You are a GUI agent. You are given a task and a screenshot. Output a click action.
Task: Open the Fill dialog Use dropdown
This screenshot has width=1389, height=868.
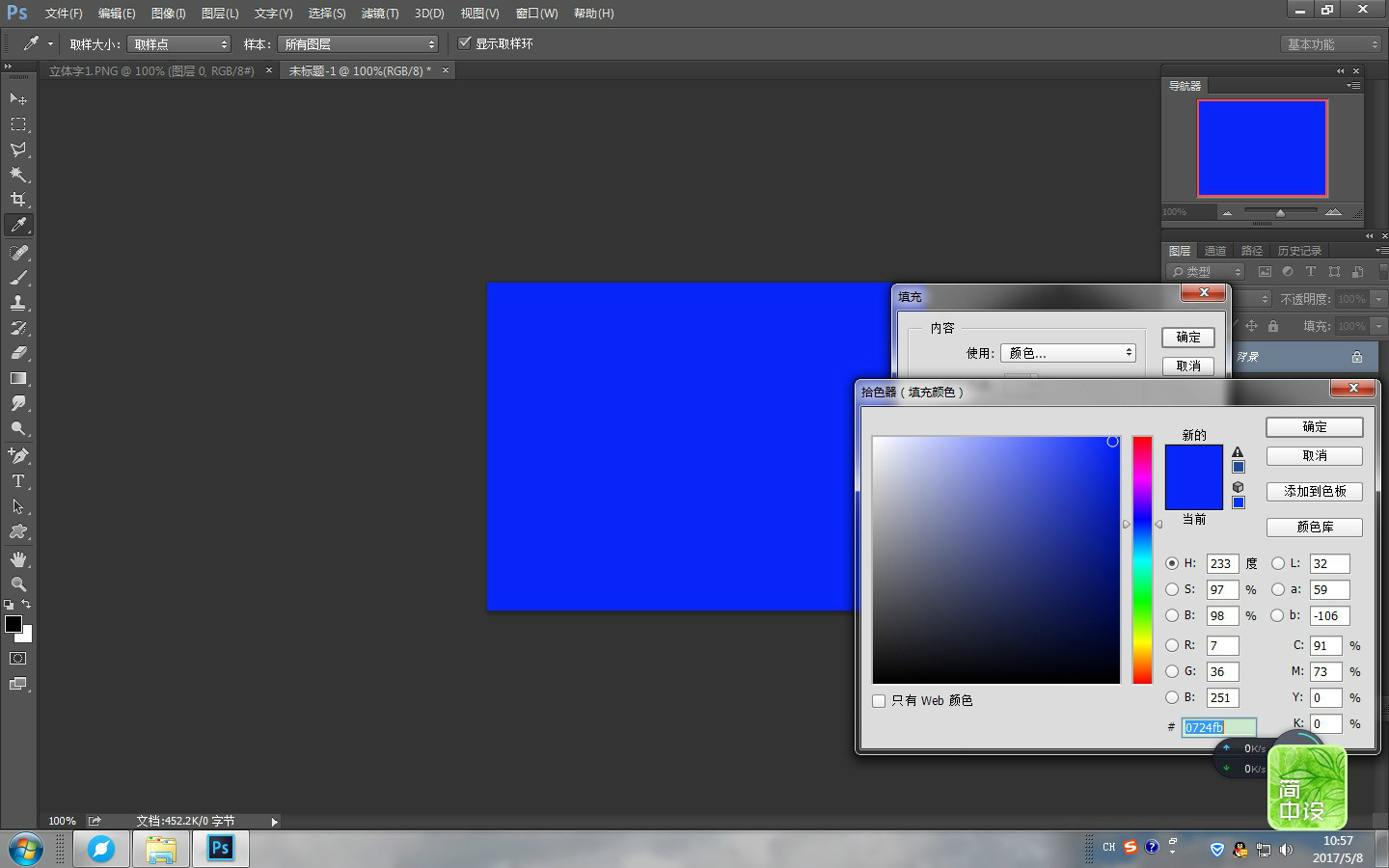click(1068, 353)
